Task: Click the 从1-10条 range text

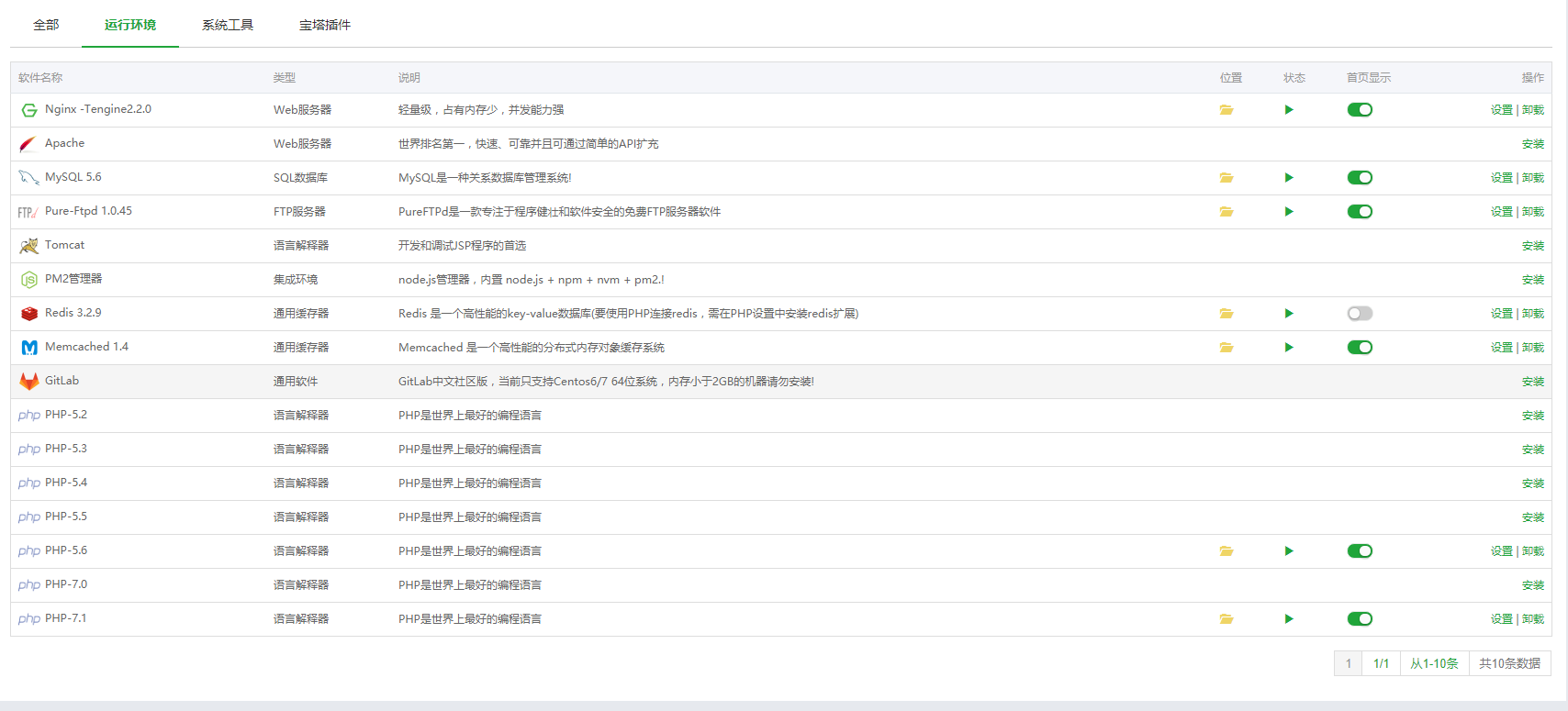Action: point(1435,663)
